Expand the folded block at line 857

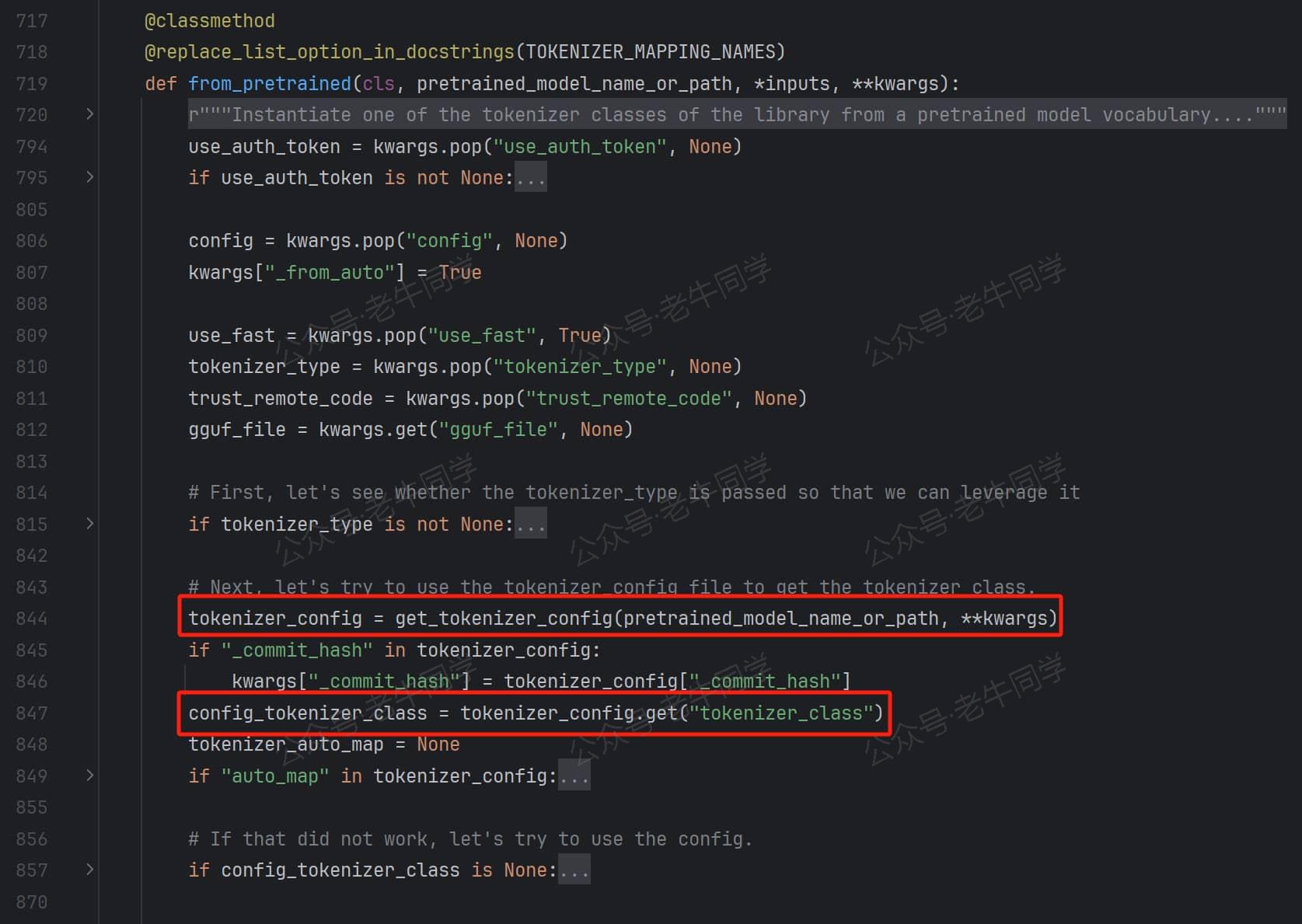tap(89, 870)
